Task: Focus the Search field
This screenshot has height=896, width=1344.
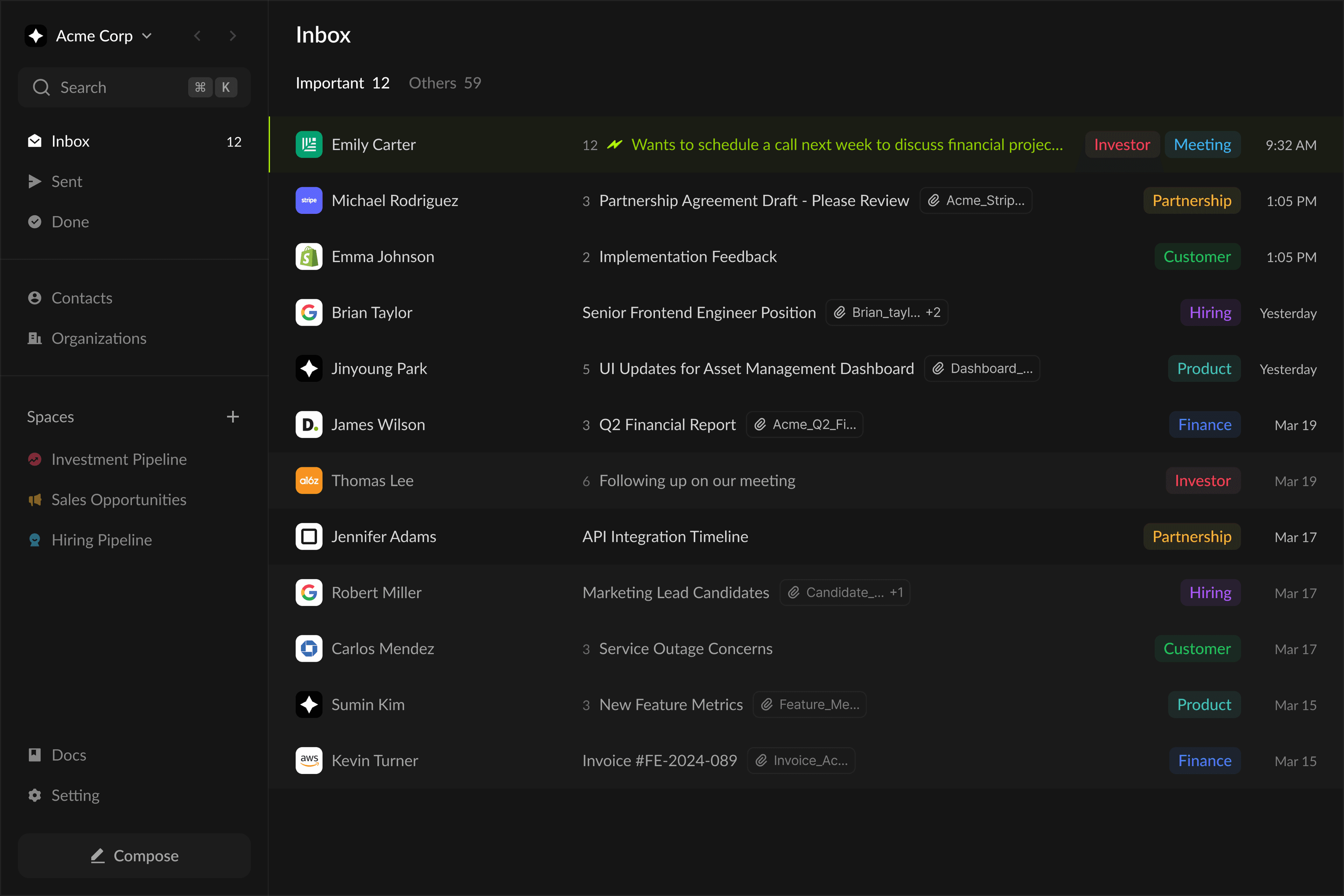Action: [x=134, y=87]
